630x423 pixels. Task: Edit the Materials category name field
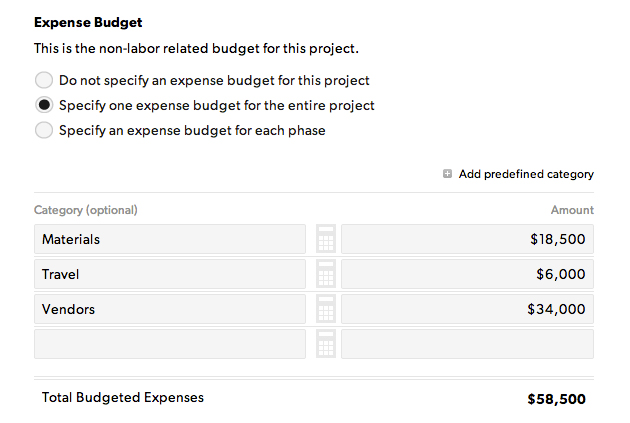170,239
